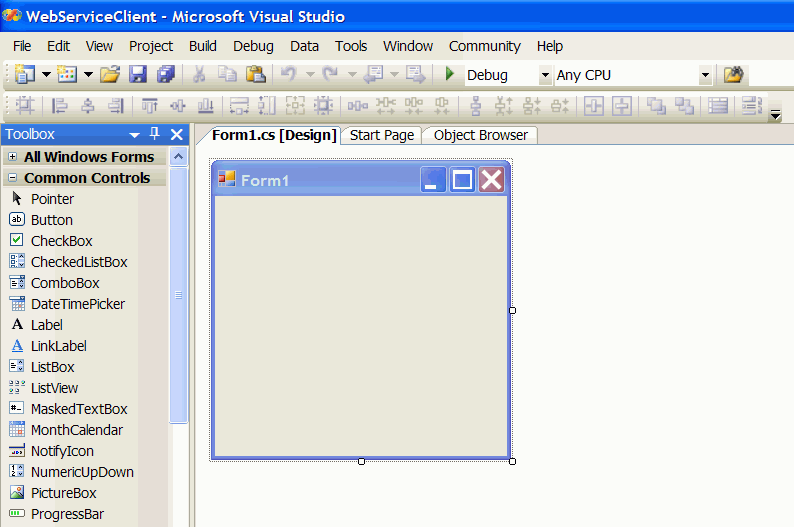This screenshot has width=794, height=527.
Task: Select the Form1.cs [Design] tab
Action: click(x=274, y=135)
